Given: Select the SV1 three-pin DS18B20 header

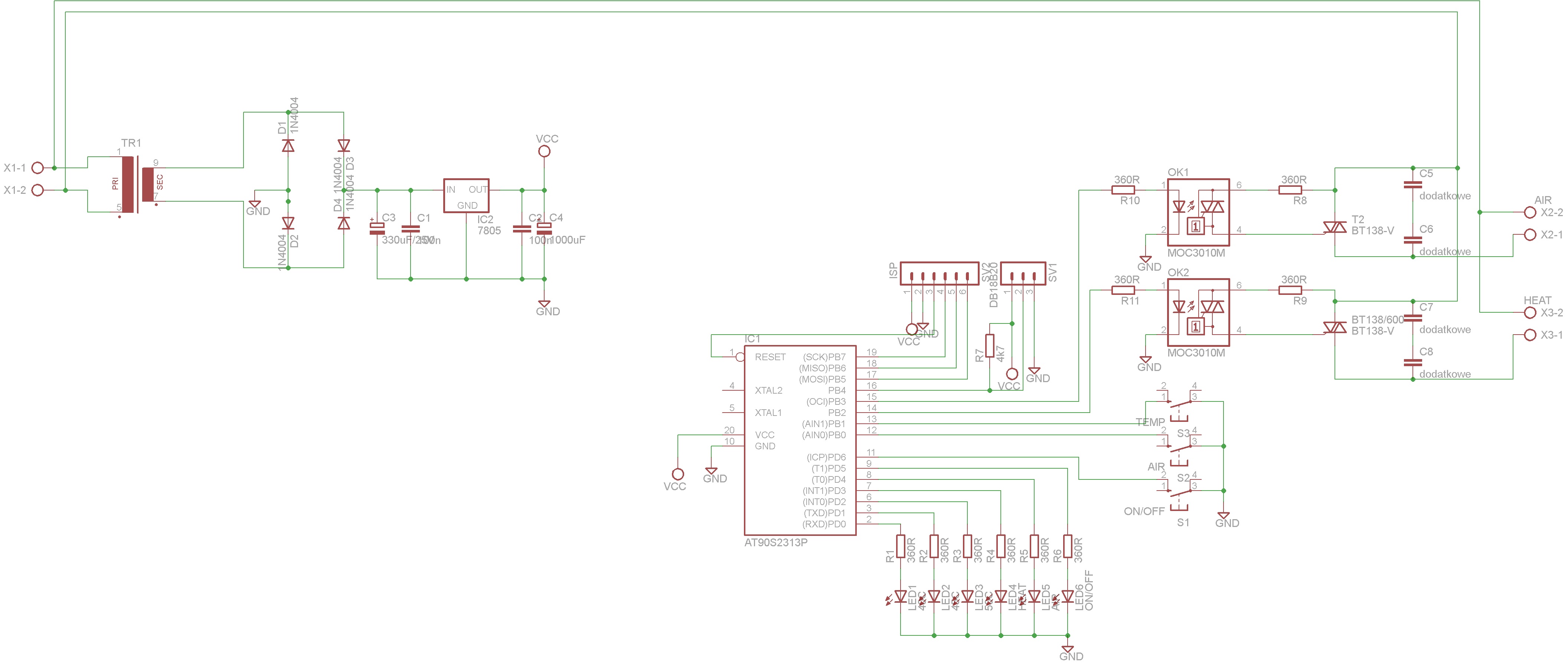Looking at the screenshot, I should 1023,274.
